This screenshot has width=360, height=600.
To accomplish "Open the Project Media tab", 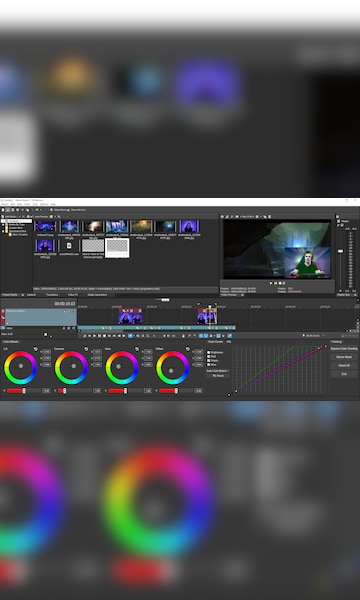I will click(x=10, y=295).
